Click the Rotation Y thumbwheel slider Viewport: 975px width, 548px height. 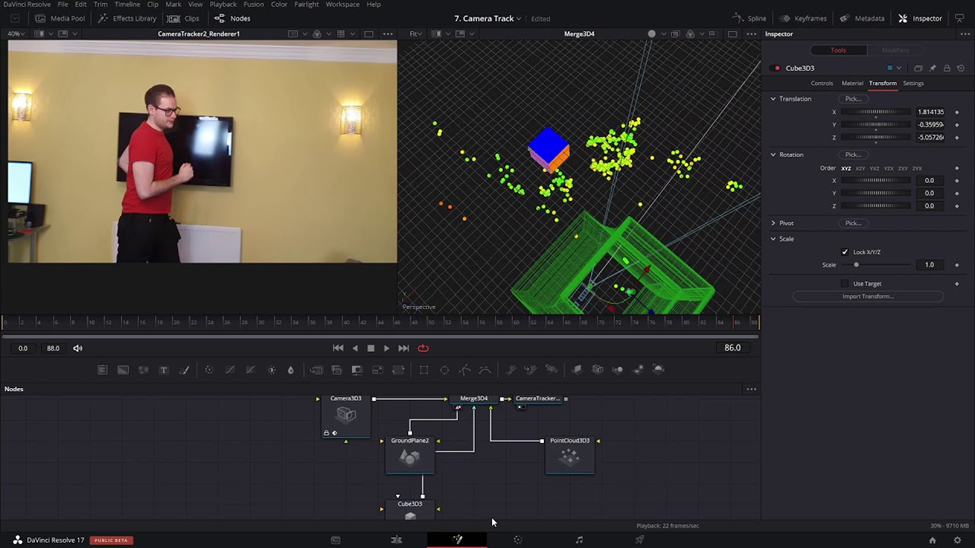click(876, 193)
